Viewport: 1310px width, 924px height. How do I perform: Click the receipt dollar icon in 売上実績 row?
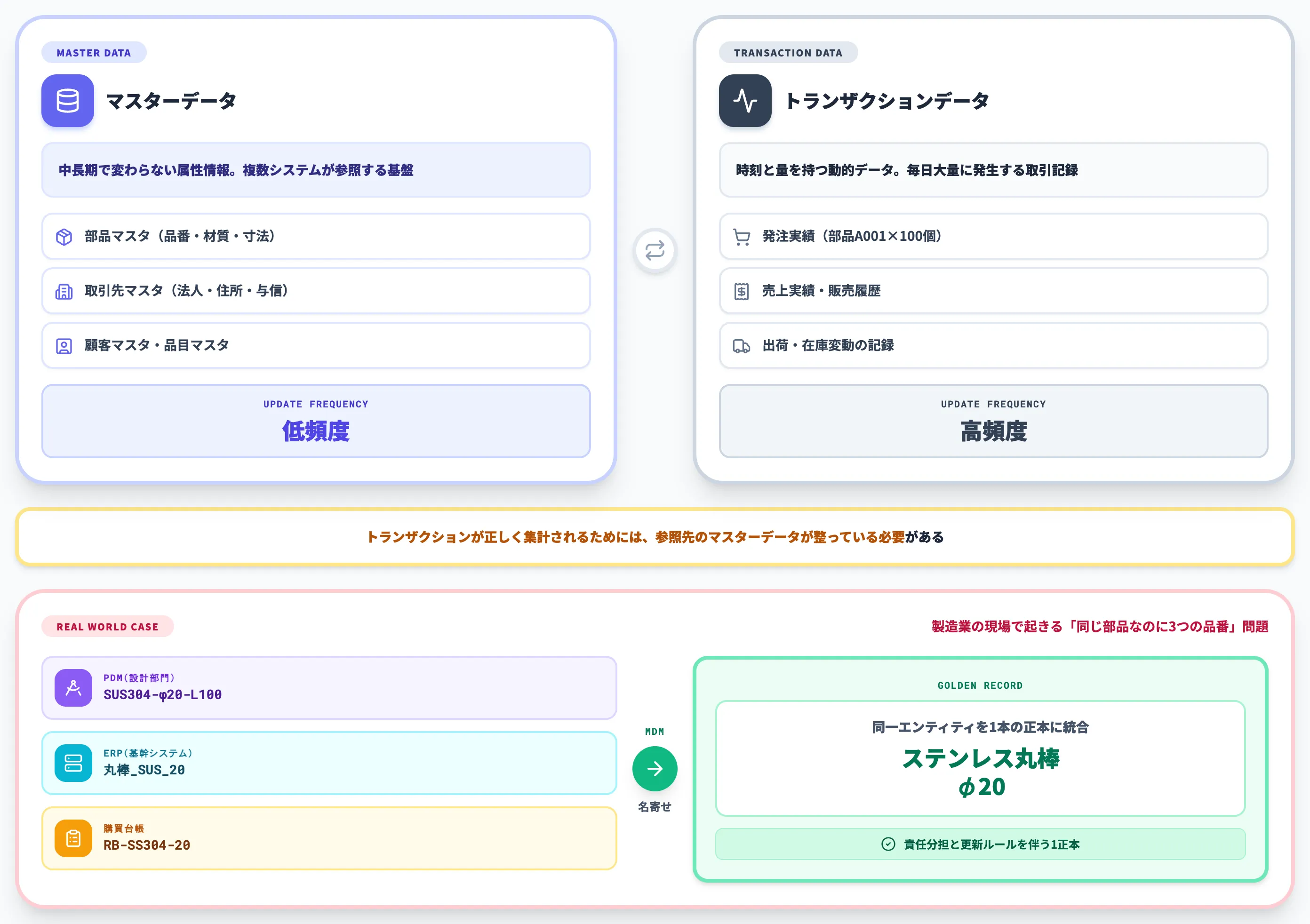coord(742,292)
